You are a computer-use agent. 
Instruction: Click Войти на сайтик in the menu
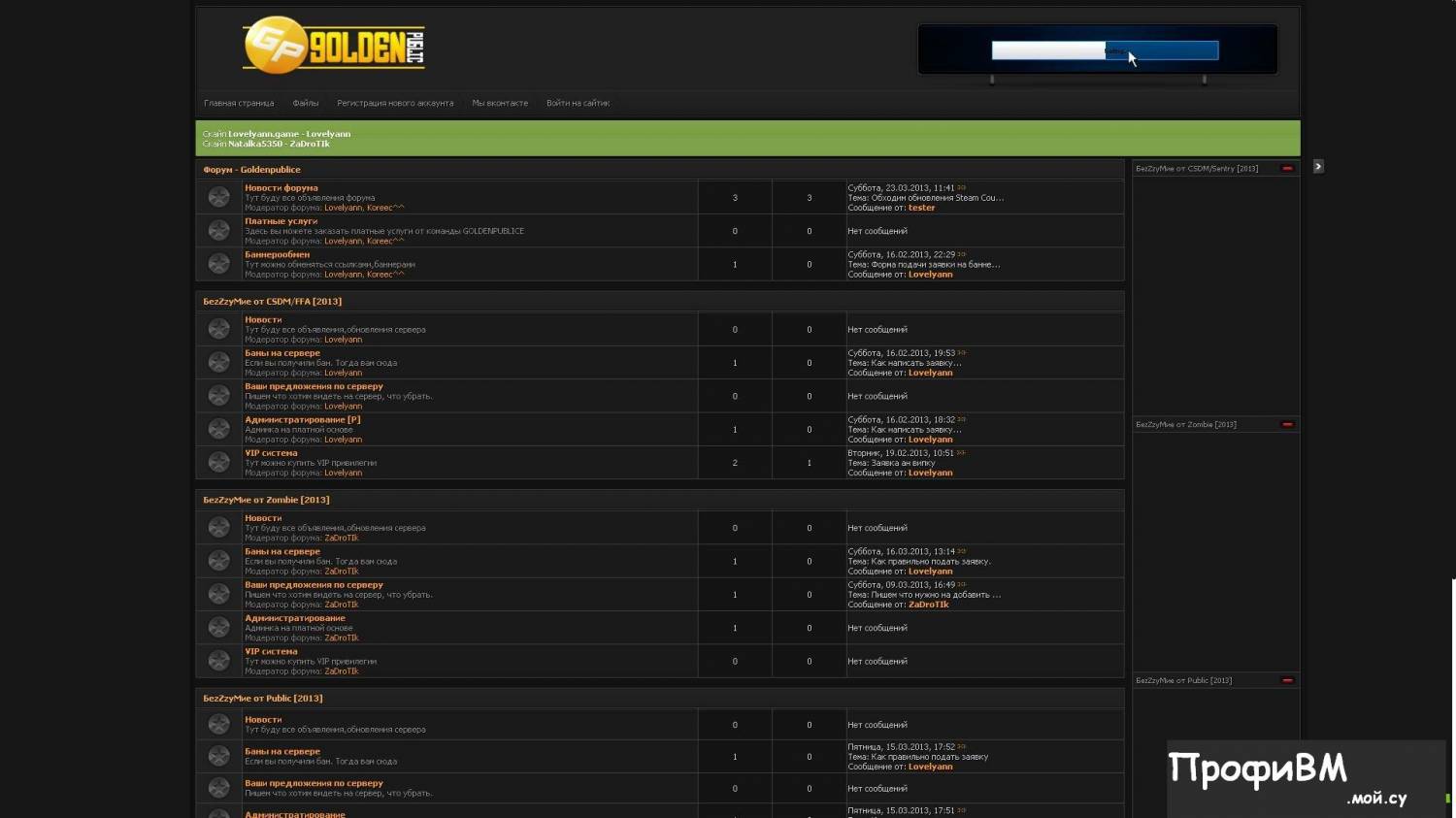[578, 103]
